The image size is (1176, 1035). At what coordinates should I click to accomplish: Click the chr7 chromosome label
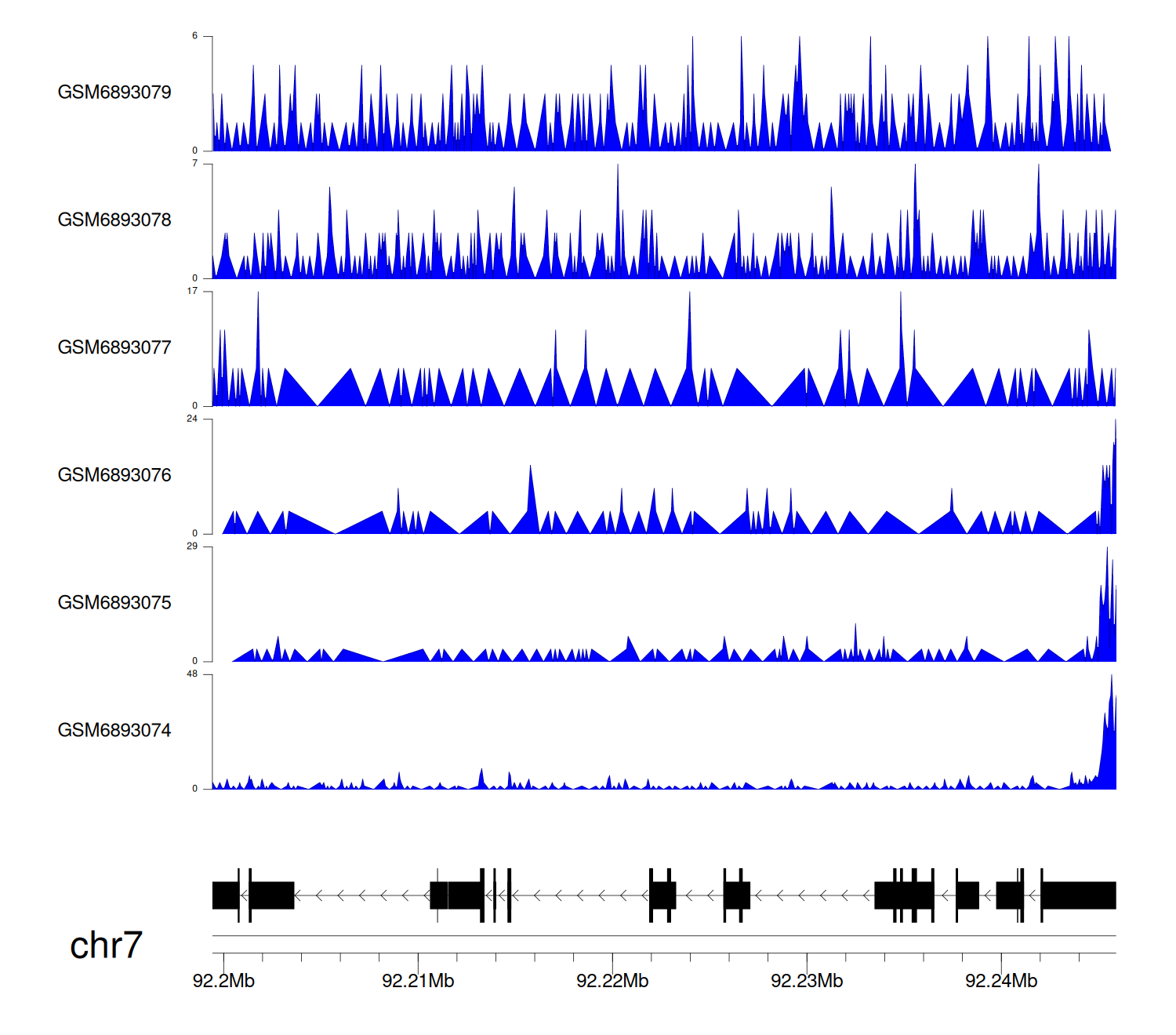coord(106,946)
